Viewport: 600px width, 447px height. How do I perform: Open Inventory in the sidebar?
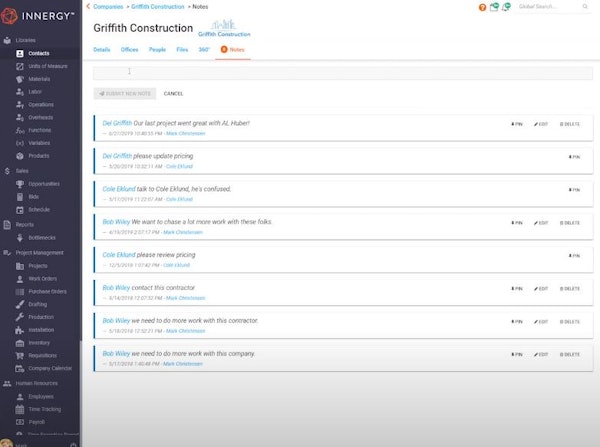pos(39,343)
